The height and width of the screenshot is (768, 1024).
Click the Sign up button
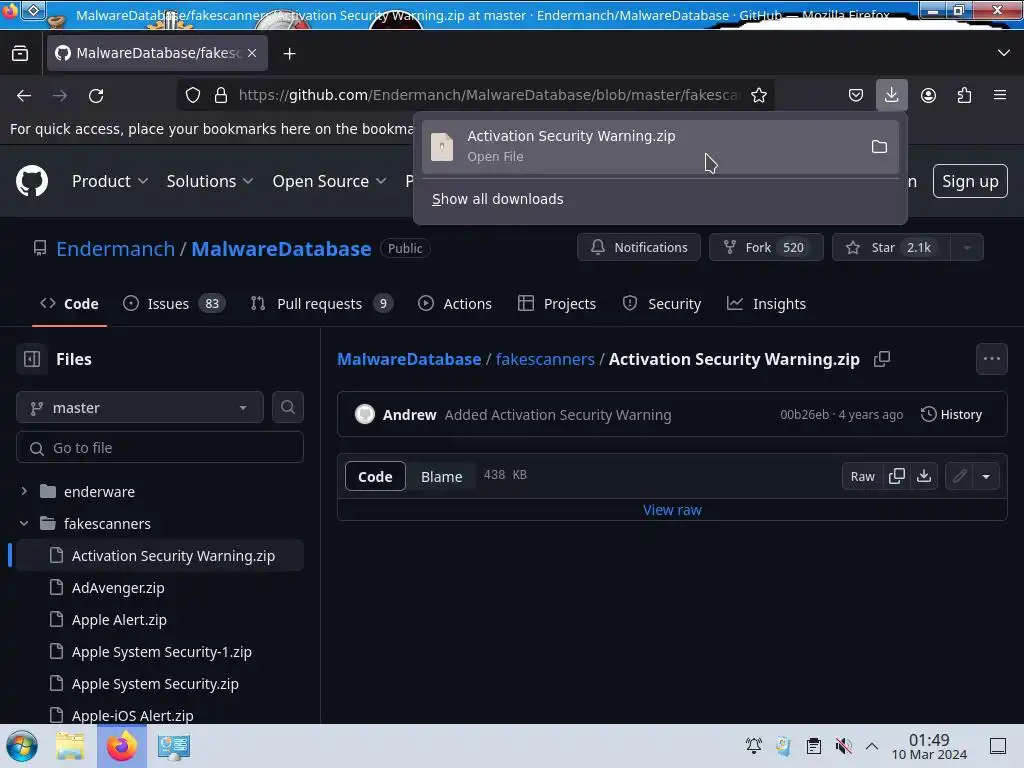click(x=970, y=181)
